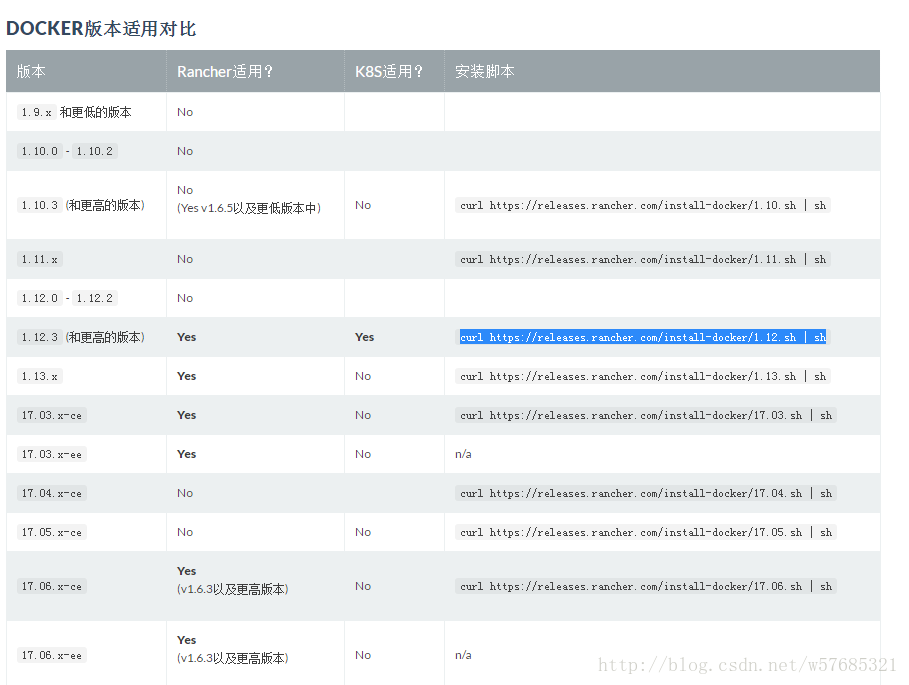Click Rancher No in the 1.10.0 - 1.10.2 row
Screen dimensions: 909x685
[185, 151]
